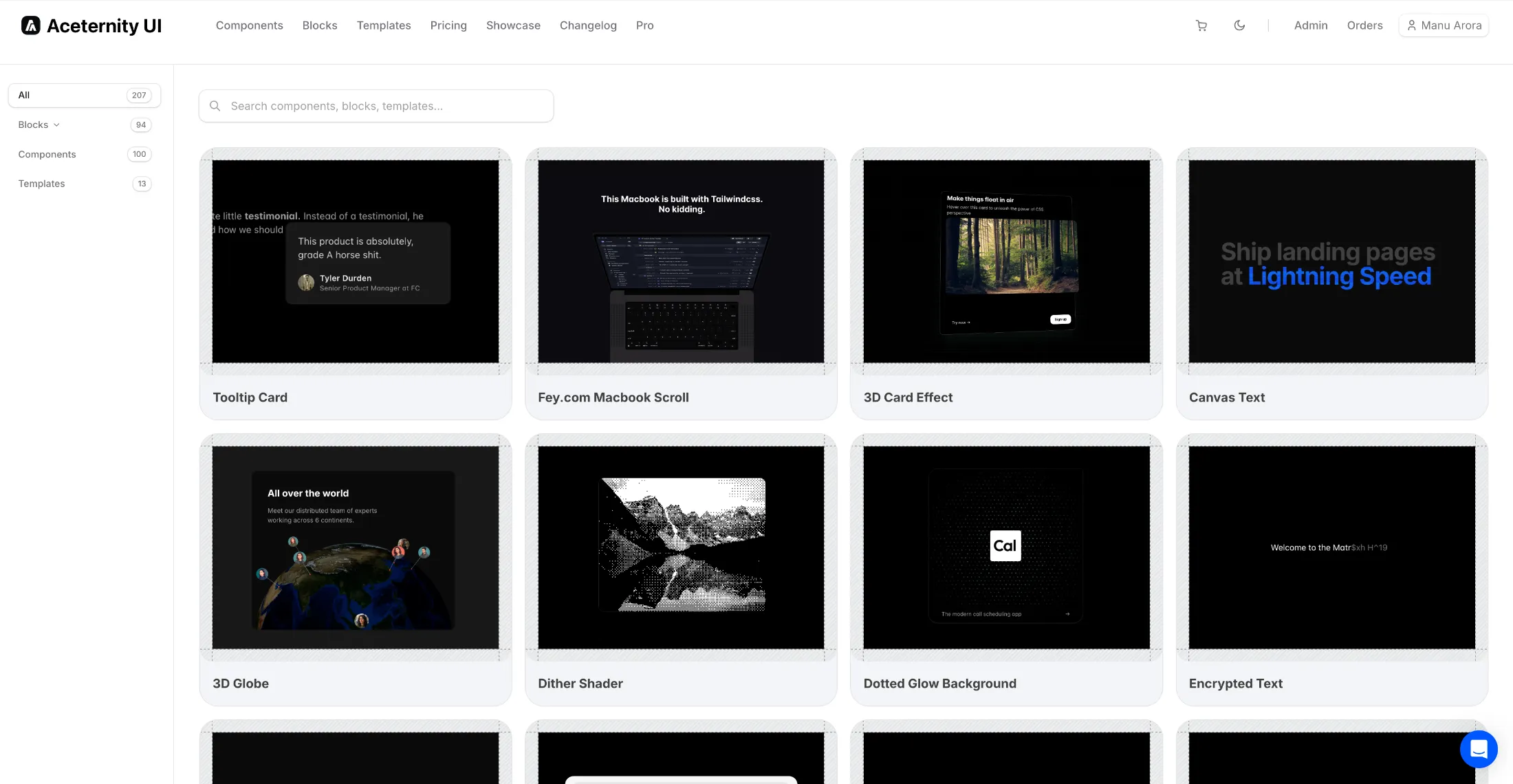Filter by Templates in the sidebar

pyautogui.click(x=41, y=184)
